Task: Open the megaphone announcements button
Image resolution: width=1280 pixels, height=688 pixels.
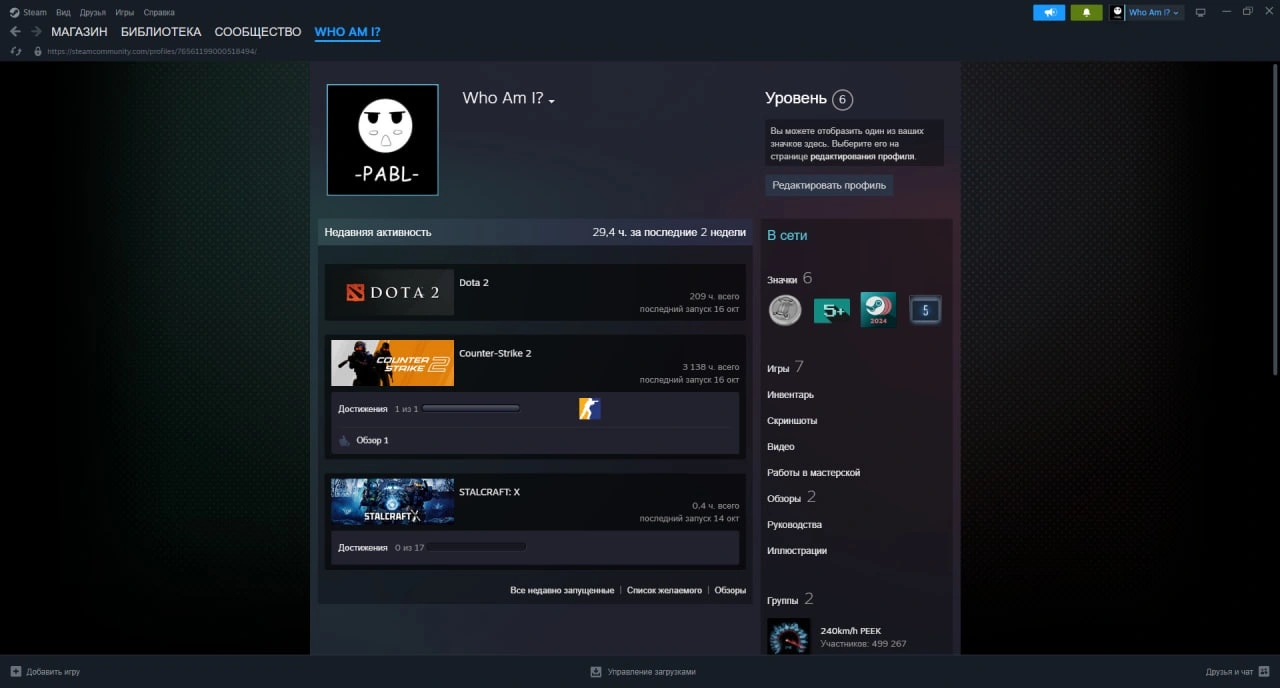Action: [x=1049, y=12]
